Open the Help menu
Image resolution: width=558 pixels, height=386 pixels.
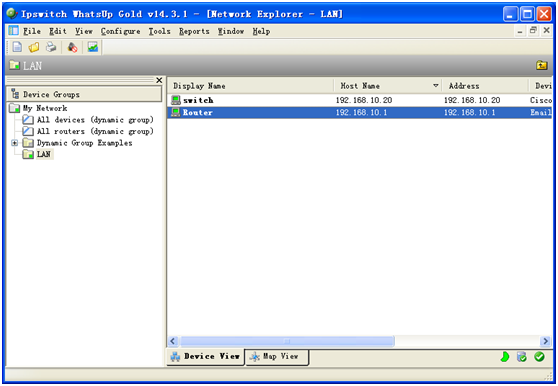tap(261, 31)
